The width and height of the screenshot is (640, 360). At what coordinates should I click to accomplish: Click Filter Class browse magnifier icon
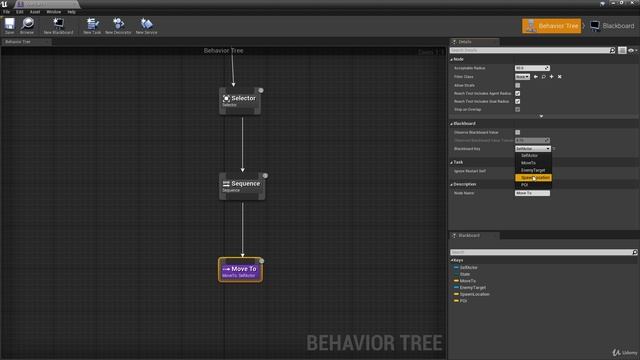544,77
